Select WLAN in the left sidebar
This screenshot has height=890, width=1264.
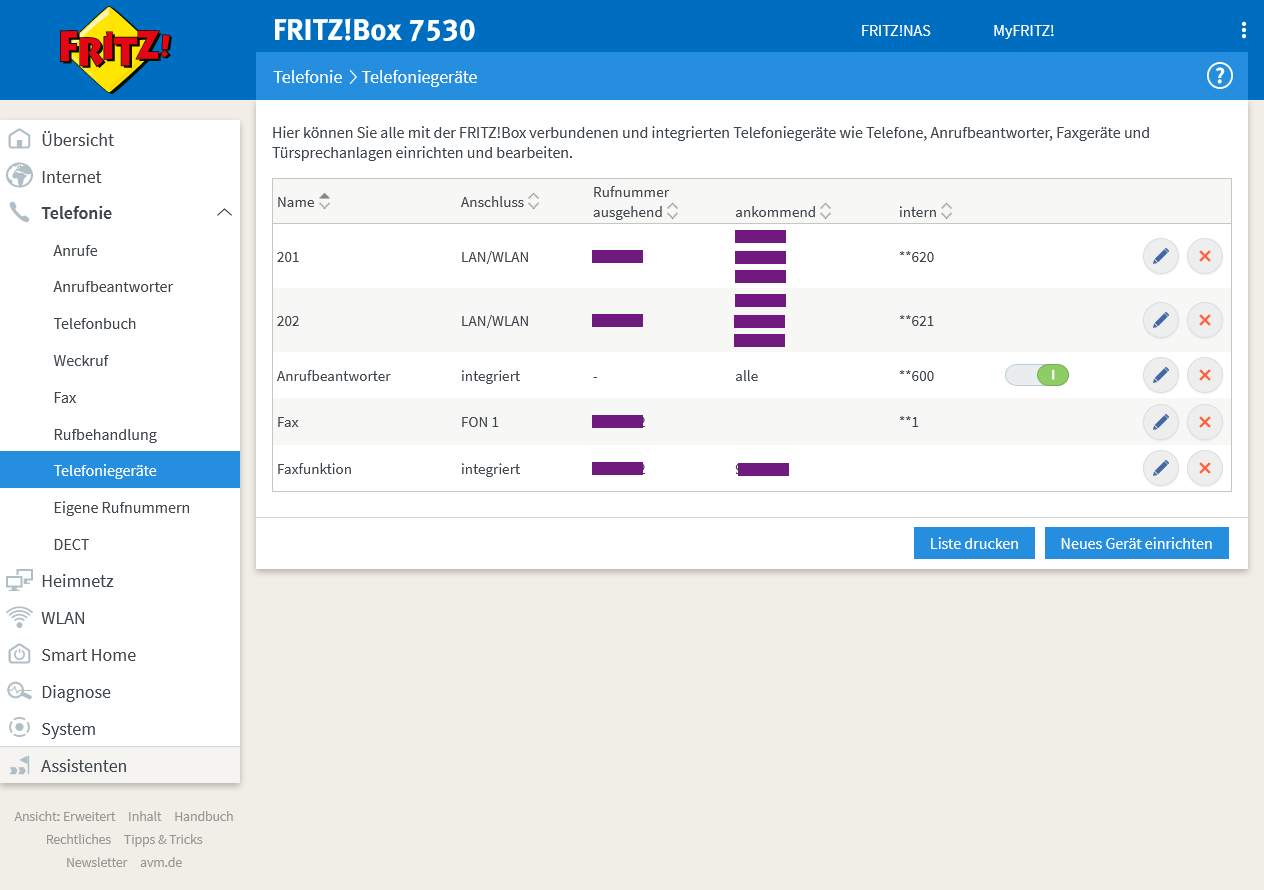point(62,617)
